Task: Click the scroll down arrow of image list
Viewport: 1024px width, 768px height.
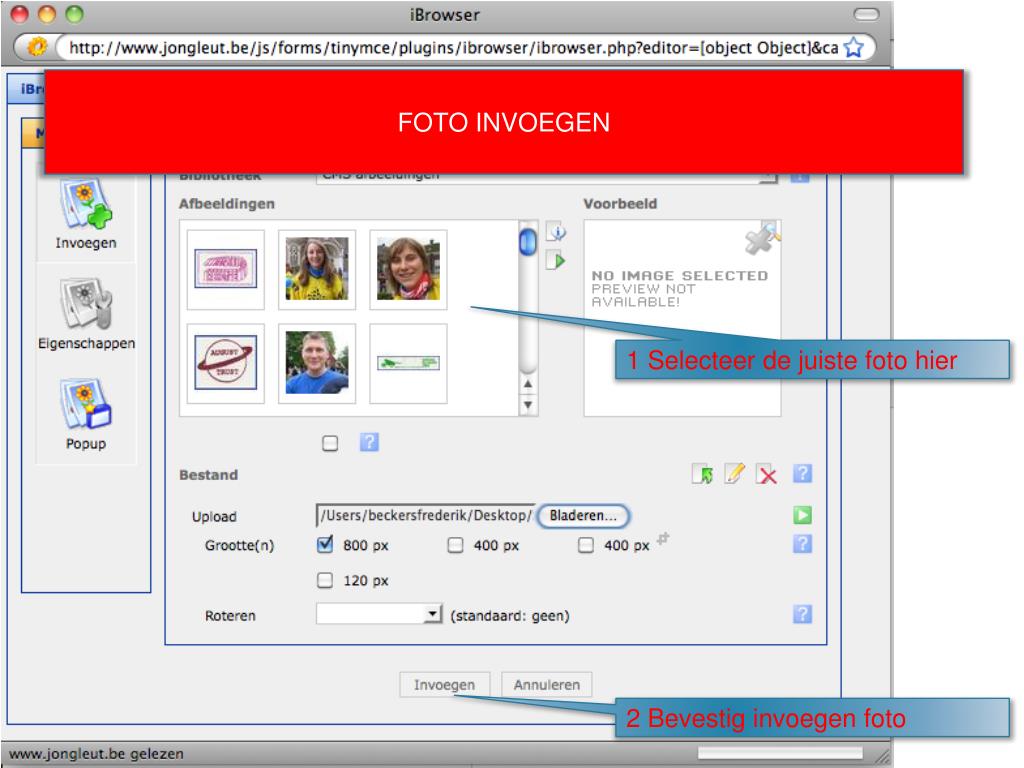Action: (x=528, y=405)
